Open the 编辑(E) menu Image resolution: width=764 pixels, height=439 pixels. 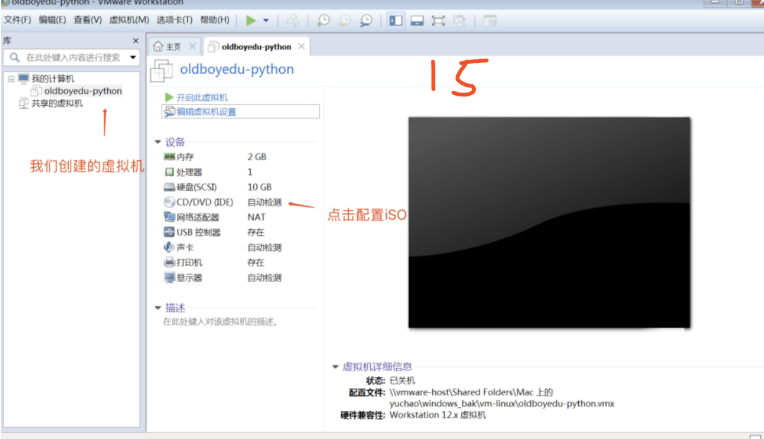(52, 20)
